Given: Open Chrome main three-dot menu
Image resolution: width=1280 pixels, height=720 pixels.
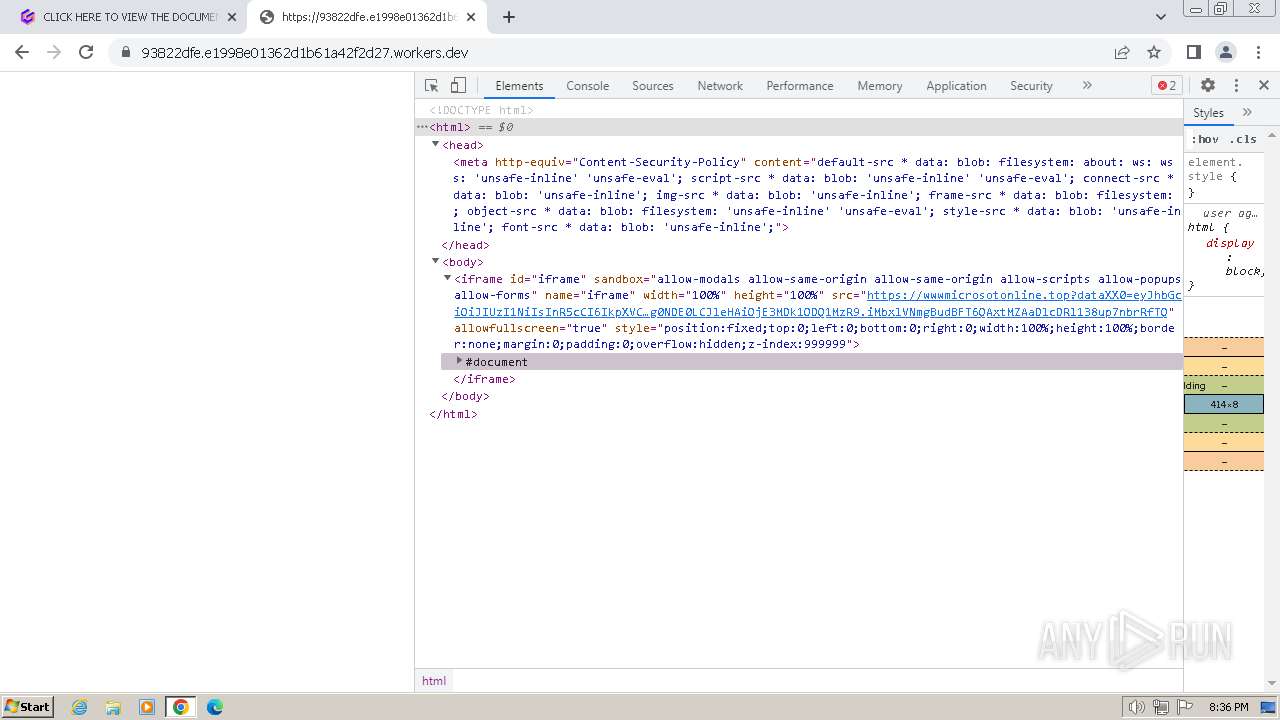Looking at the screenshot, I should [x=1258, y=52].
